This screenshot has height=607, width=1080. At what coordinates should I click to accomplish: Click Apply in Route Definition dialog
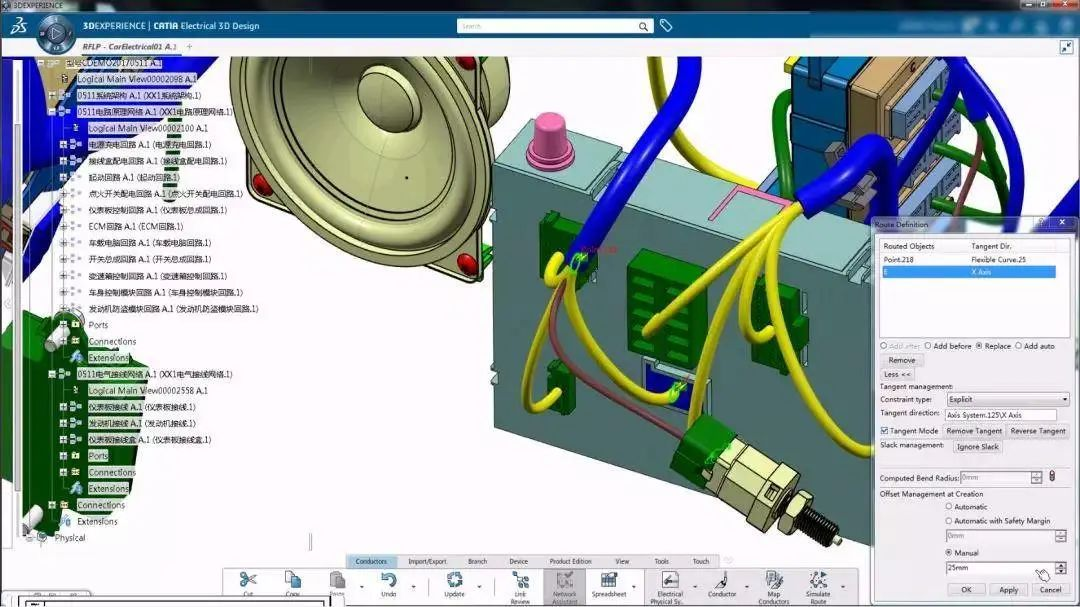[1008, 590]
